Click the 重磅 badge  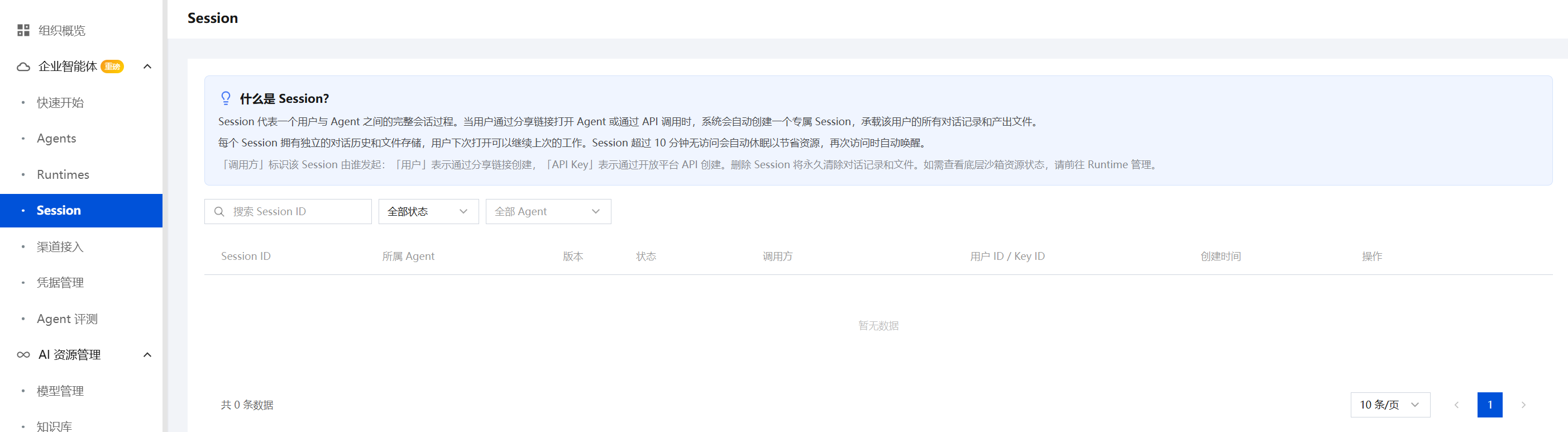113,67
